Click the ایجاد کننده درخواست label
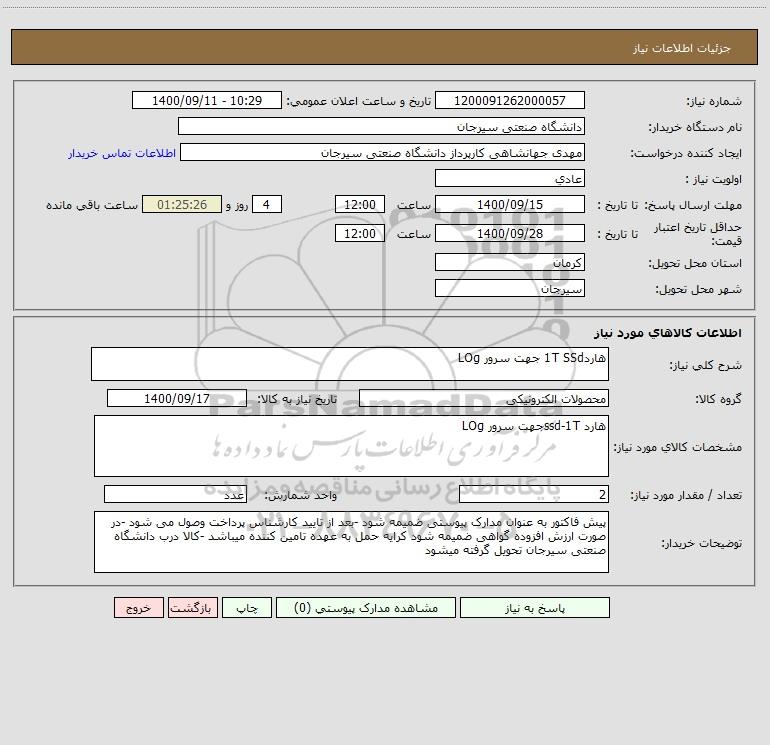This screenshot has height=745, width=770. (686, 153)
